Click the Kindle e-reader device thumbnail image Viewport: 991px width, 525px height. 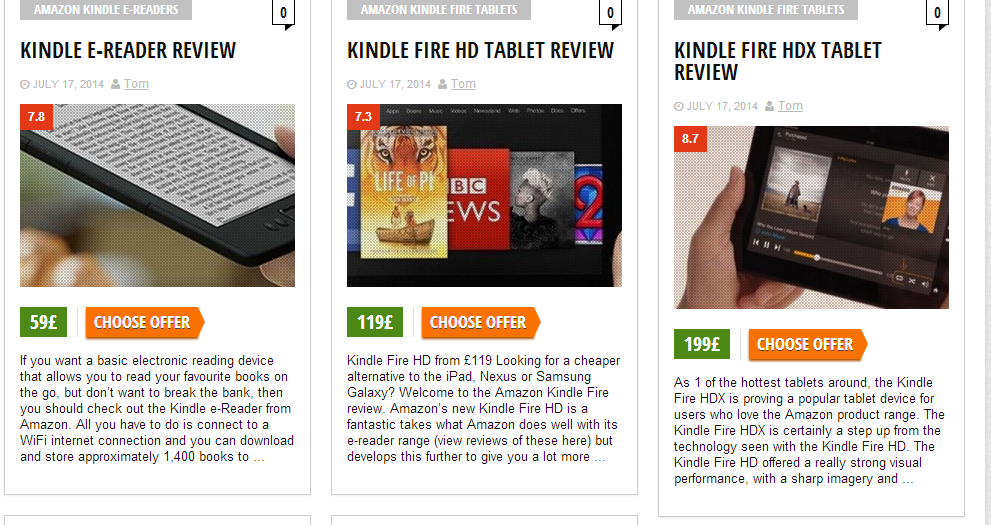click(157, 195)
